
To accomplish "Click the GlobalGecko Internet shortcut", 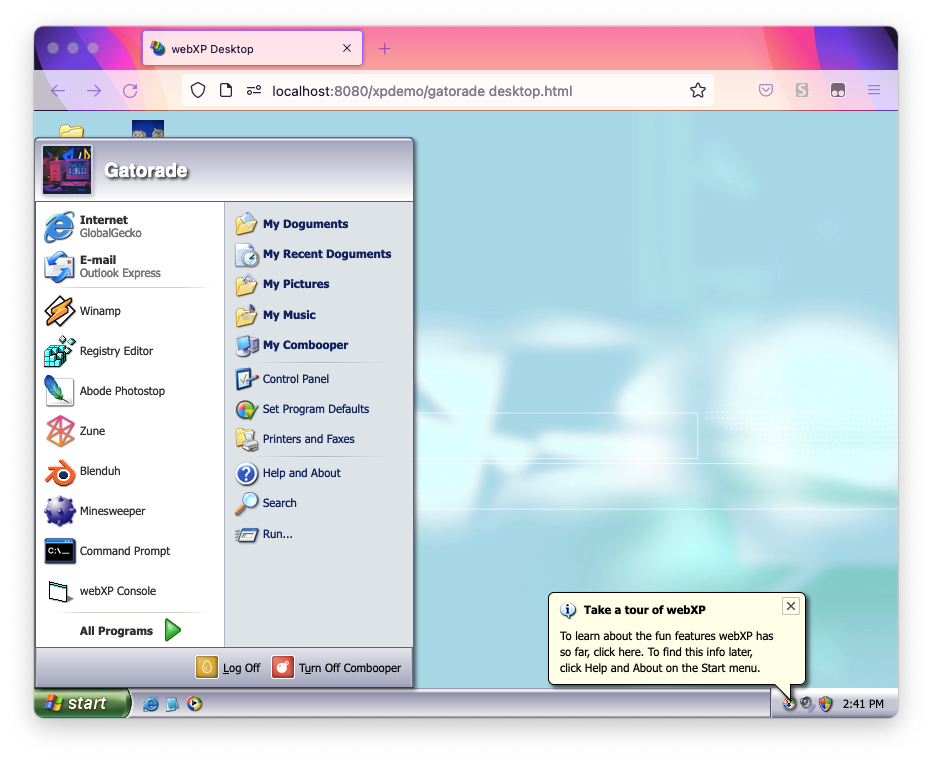I will [110, 227].
